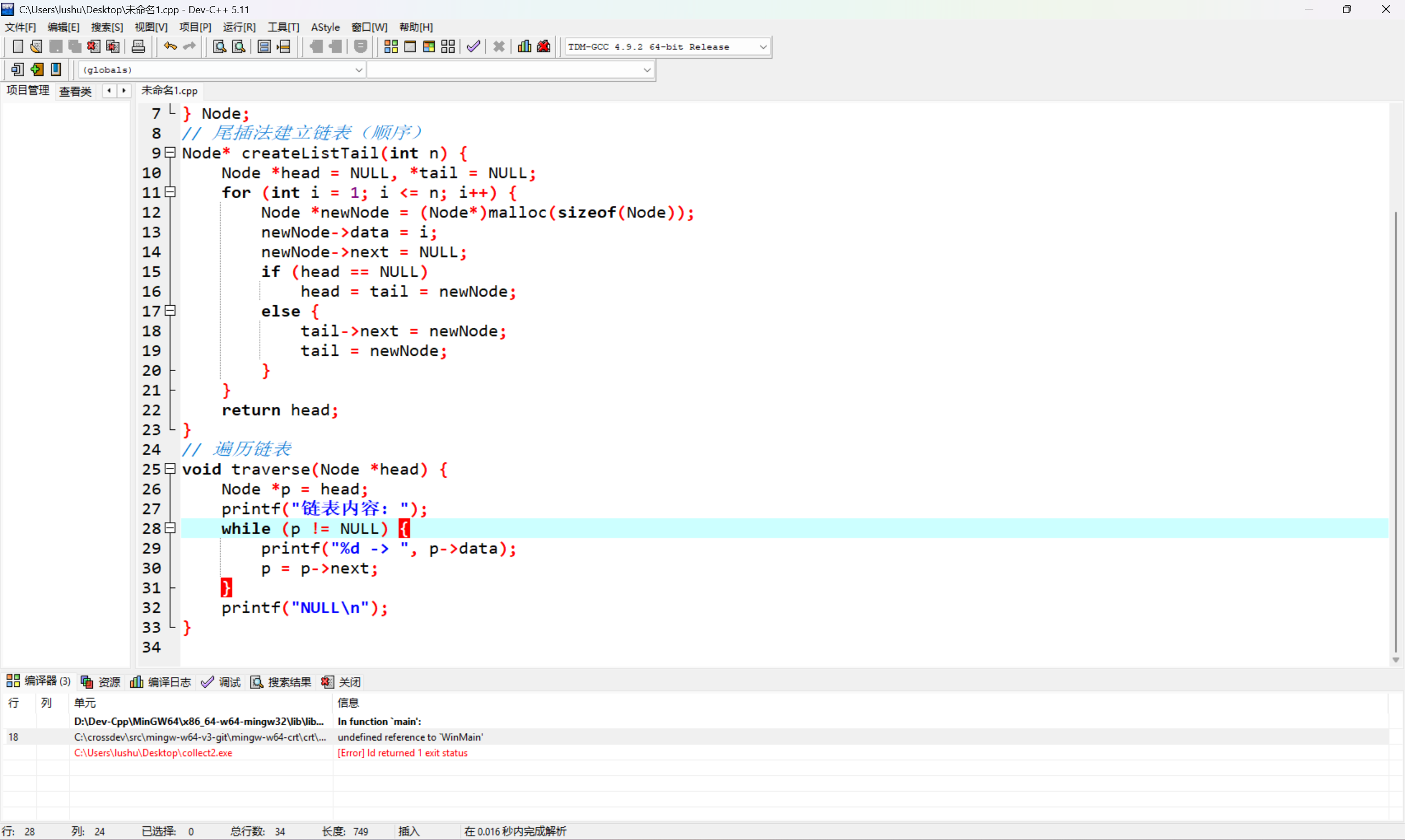Collapse the createListTail function at line 9
The width and height of the screenshot is (1405, 840).
tap(170, 152)
